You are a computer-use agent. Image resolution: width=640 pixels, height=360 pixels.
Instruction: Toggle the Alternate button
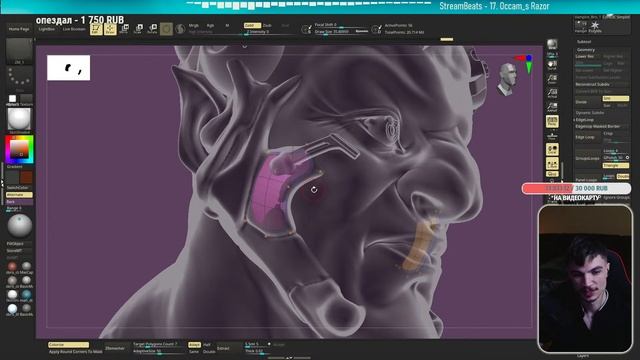tap(19, 195)
